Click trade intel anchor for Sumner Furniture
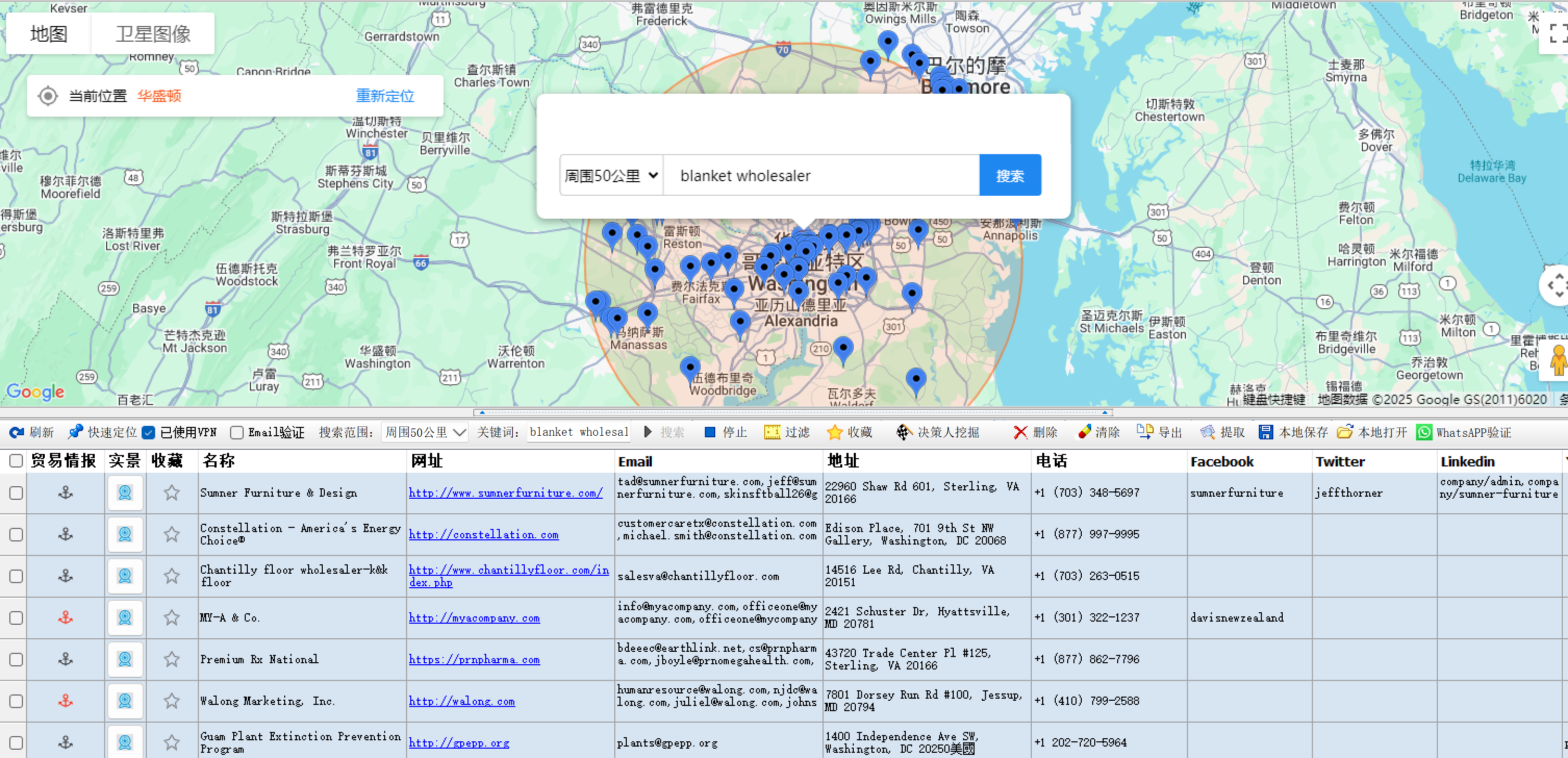Screen dimensions: 1568x758 click(66, 492)
